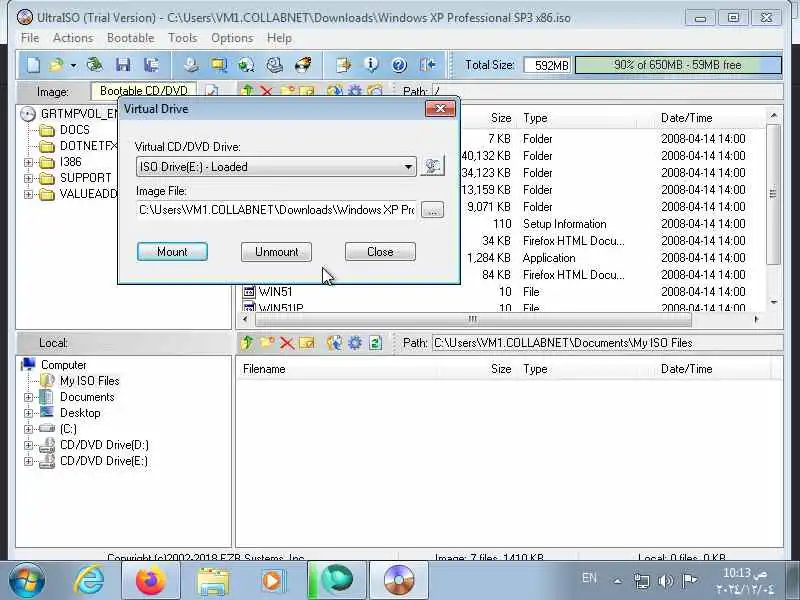The width and height of the screenshot is (800, 600).
Task: Click the gear icon in Local toolbar
Action: [355, 343]
